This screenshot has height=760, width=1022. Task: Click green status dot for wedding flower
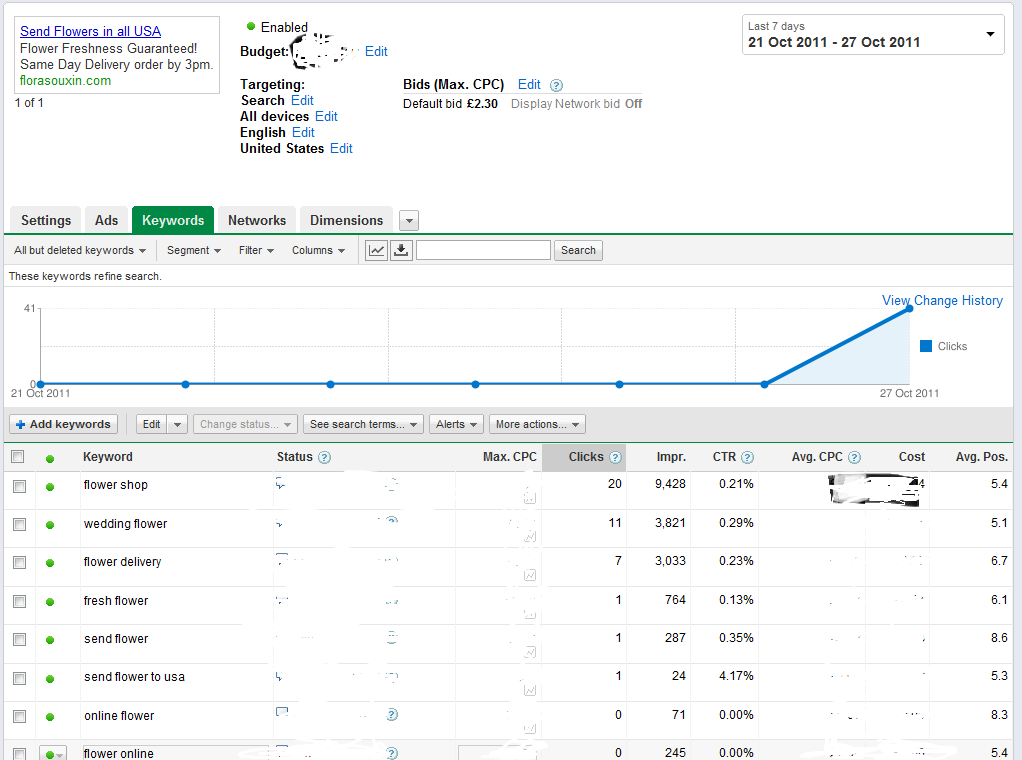[50, 525]
